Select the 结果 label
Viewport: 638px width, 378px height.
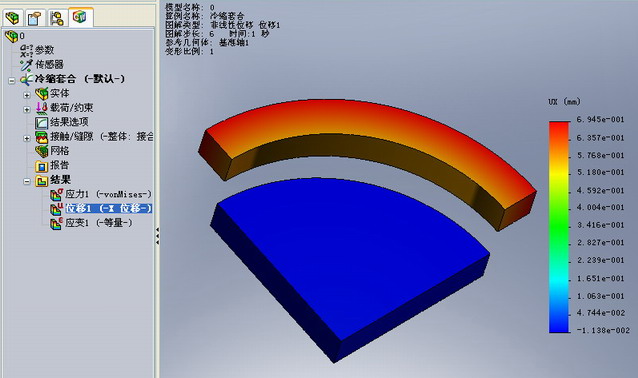pos(60,179)
